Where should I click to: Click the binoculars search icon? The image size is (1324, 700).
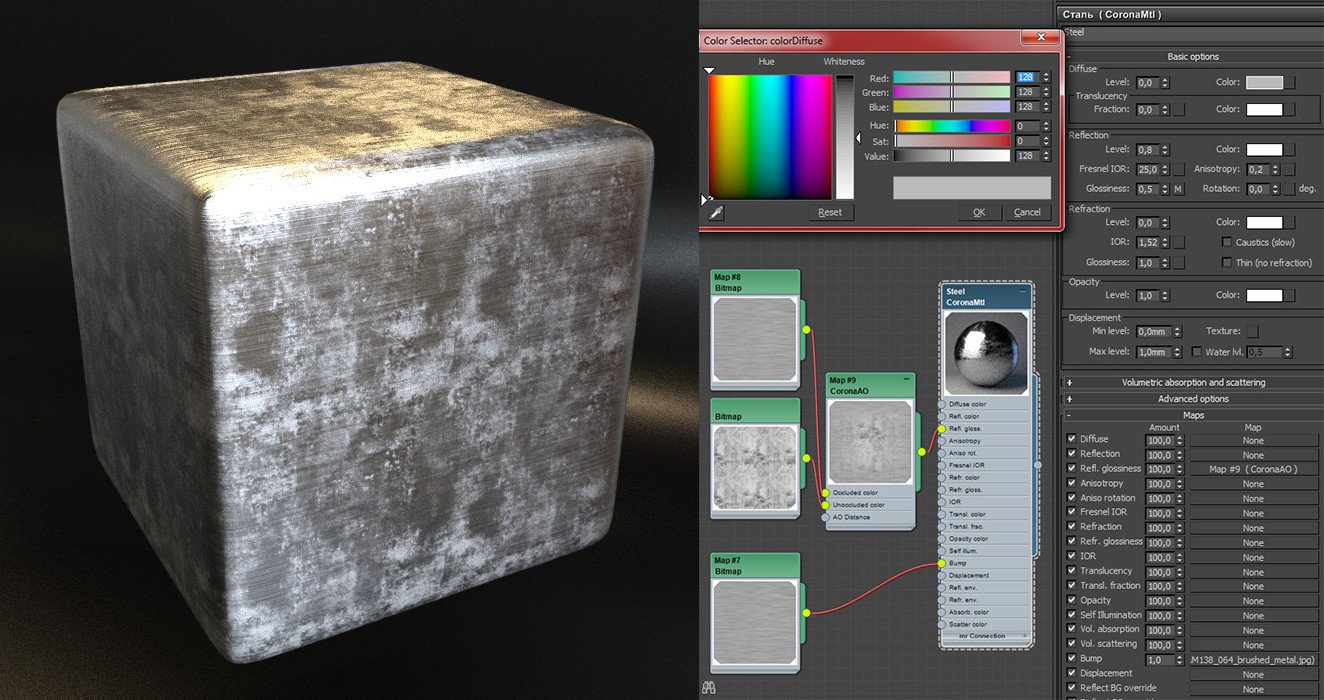pos(709,687)
